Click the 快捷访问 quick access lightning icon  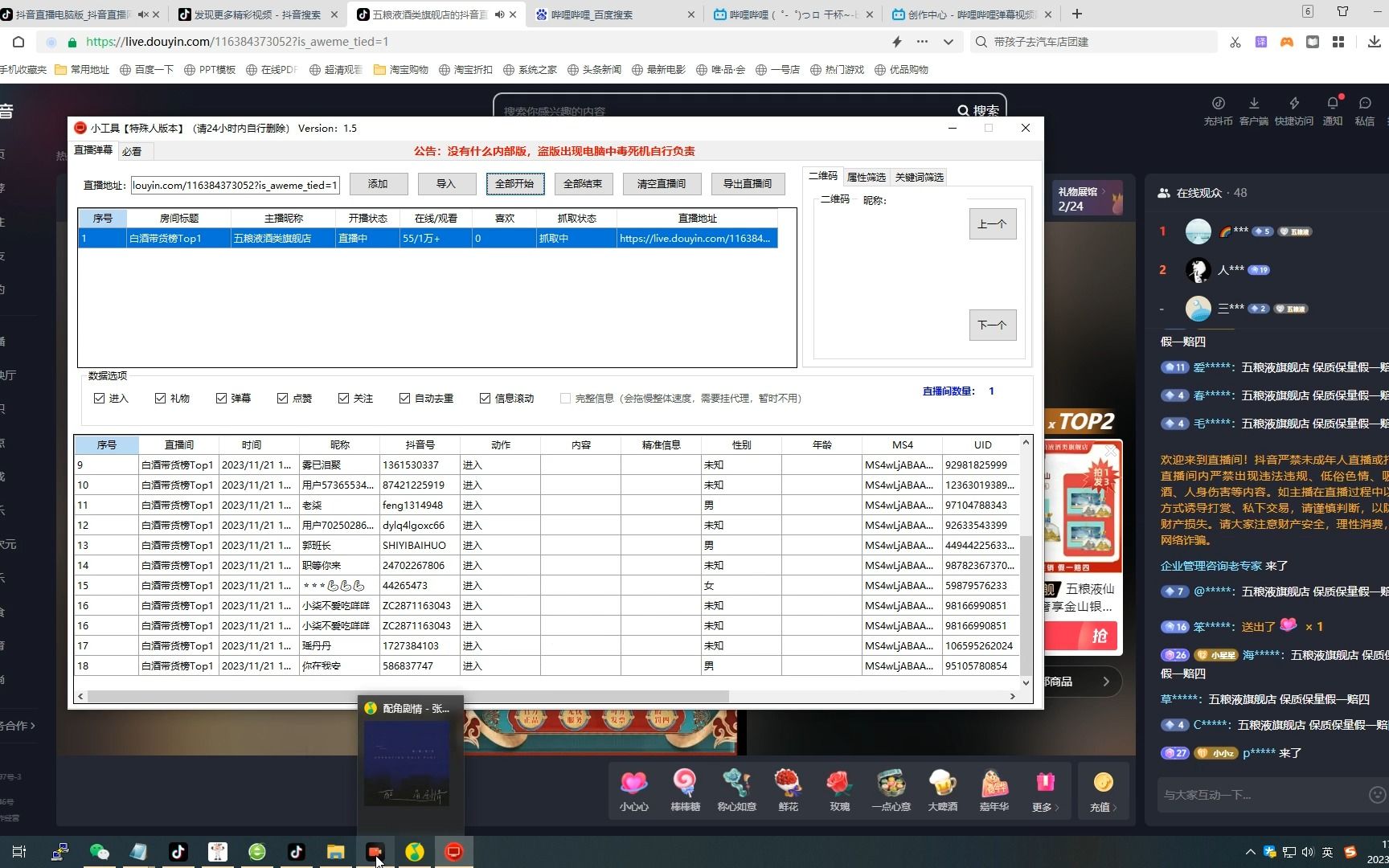tap(1294, 103)
